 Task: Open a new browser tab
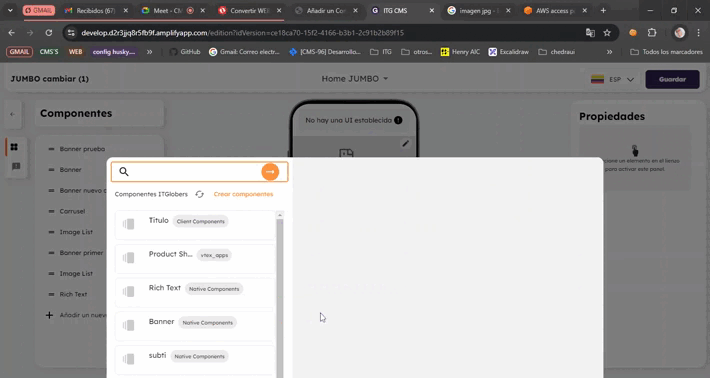click(x=603, y=10)
